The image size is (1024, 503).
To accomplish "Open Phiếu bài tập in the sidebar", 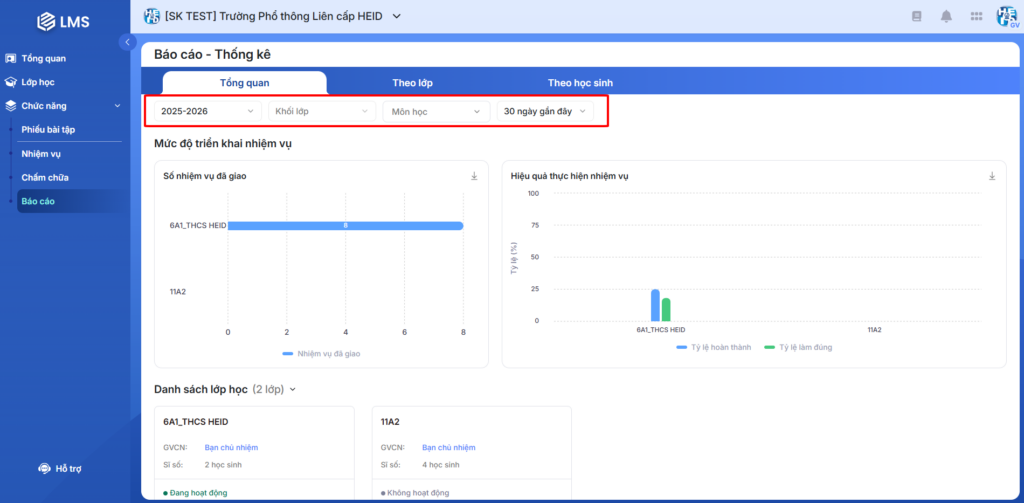I will click(x=48, y=130).
